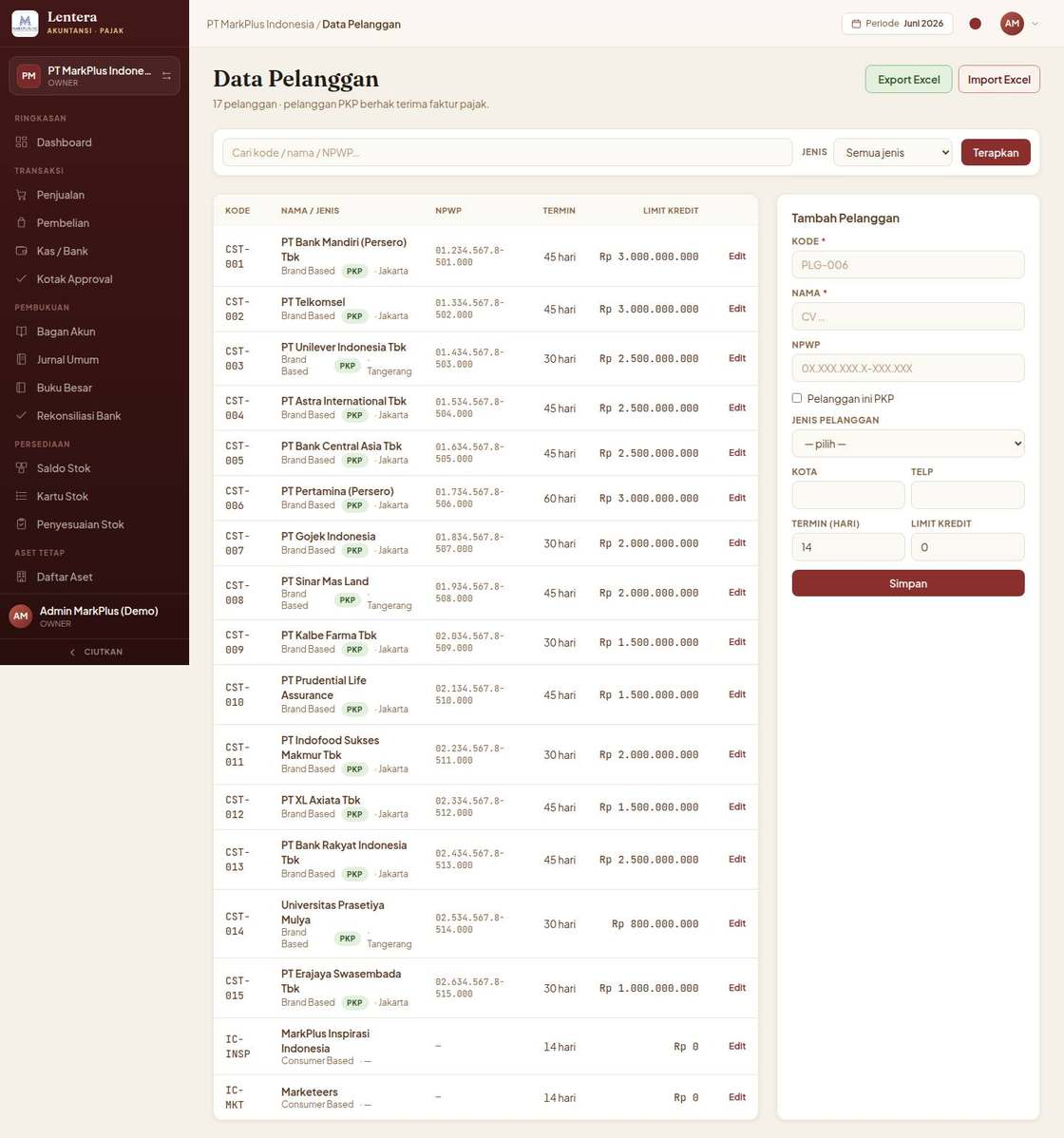Click the red notification dot icon

[976, 24]
